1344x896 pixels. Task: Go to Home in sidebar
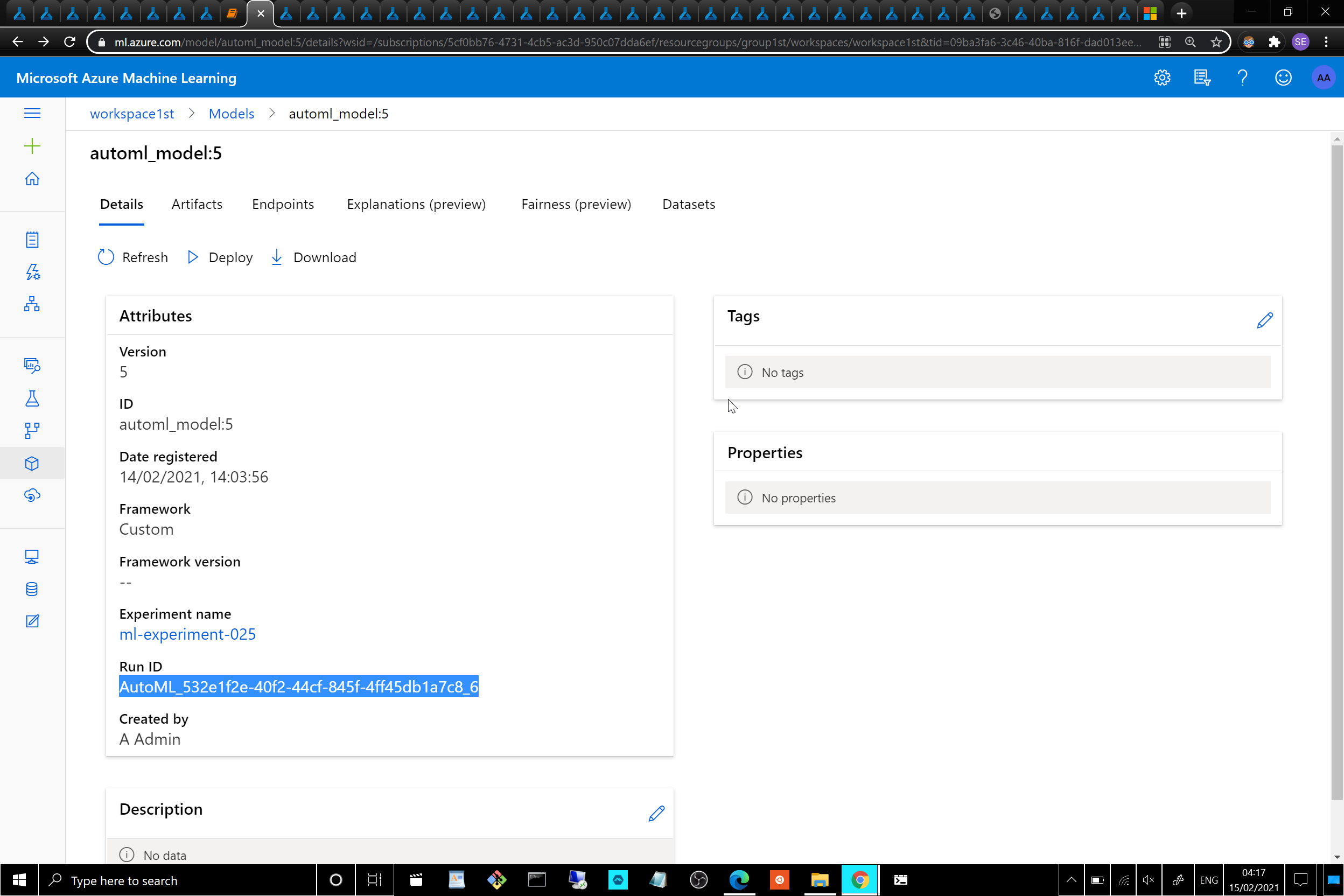(32, 179)
